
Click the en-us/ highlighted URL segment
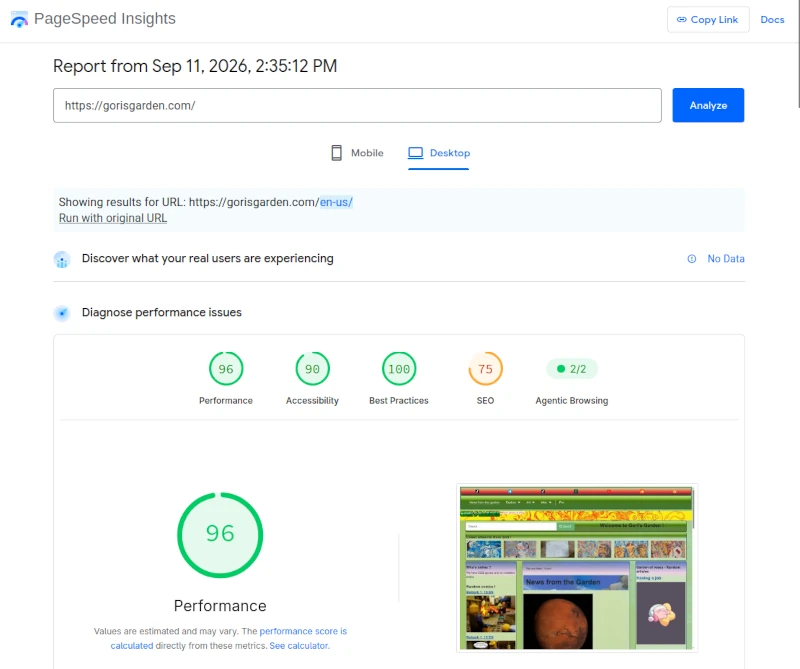pyautogui.click(x=336, y=202)
